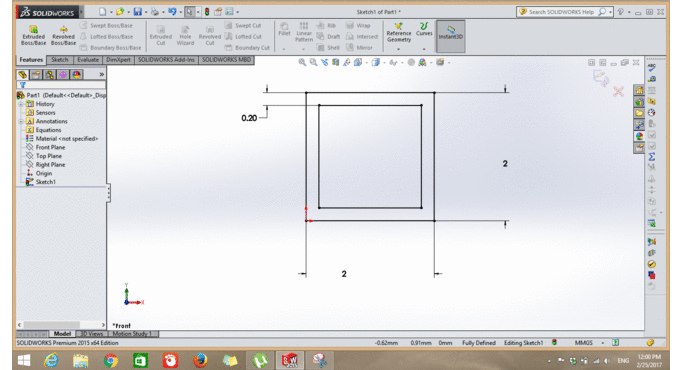Open the MMGS unit system dropdown
This screenshot has width=683, height=370.
coord(603,343)
